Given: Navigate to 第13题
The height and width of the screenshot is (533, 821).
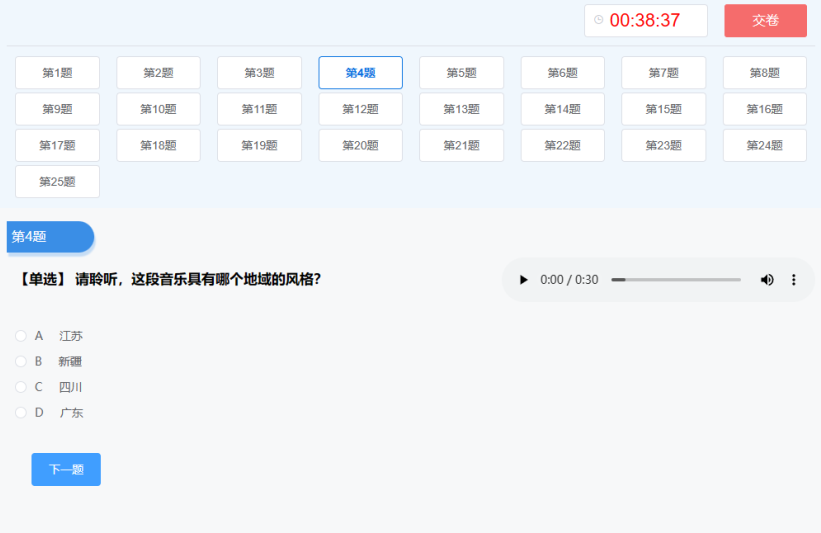Looking at the screenshot, I should point(461,109).
